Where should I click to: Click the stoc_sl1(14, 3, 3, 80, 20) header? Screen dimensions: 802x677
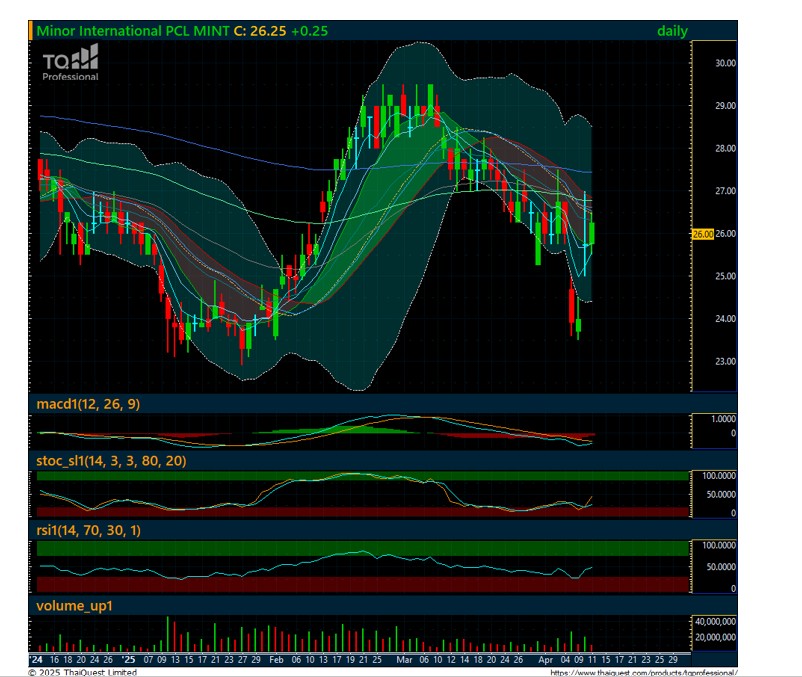pos(111,461)
